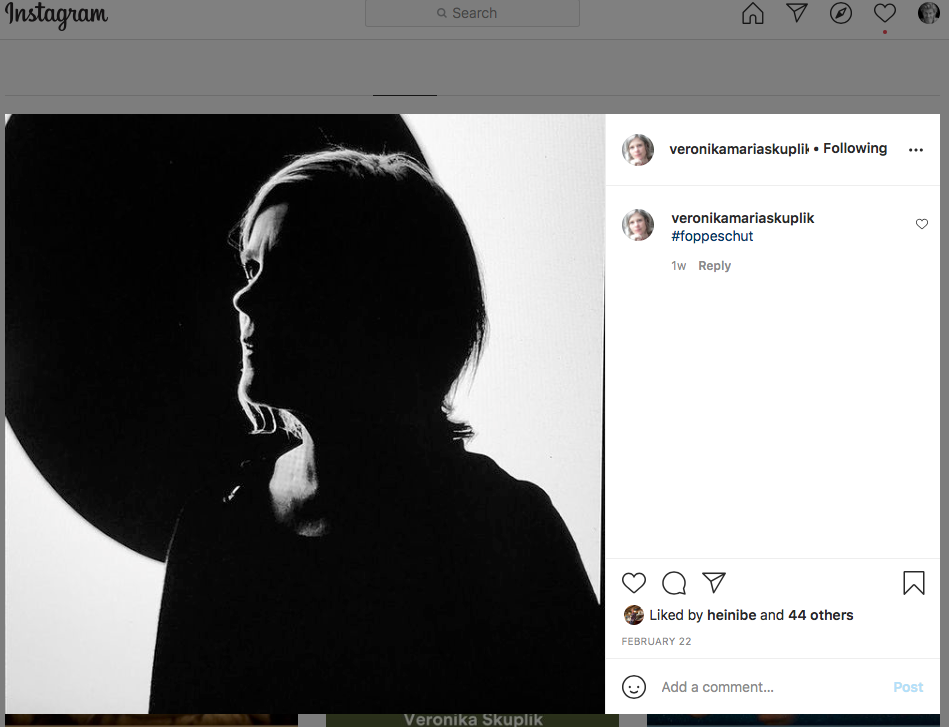Image resolution: width=949 pixels, height=727 pixels.
Task: Click the FEBRUARY 22 post date
Action: click(656, 641)
